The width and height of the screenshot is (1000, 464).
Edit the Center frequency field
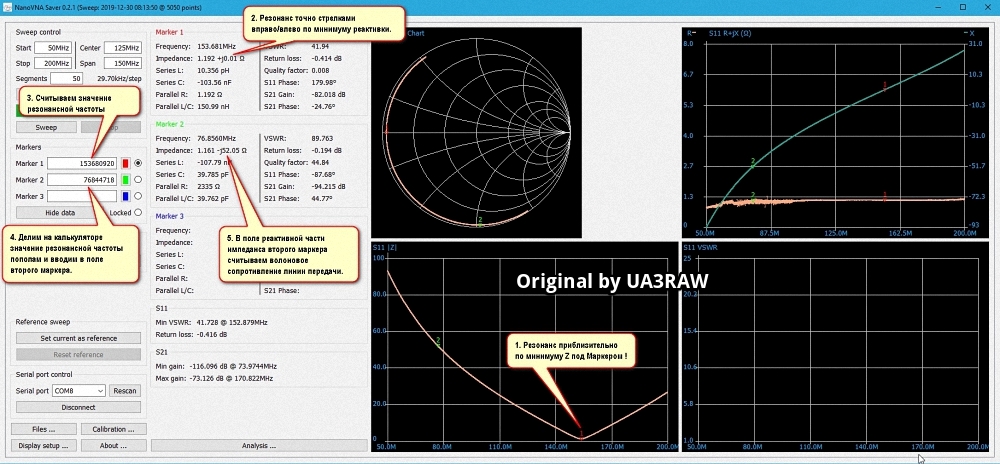coord(122,48)
